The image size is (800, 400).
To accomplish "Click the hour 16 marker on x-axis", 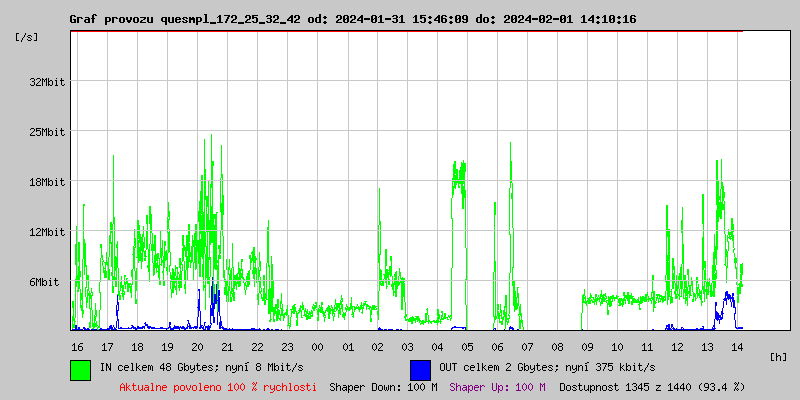I will [x=77, y=346].
